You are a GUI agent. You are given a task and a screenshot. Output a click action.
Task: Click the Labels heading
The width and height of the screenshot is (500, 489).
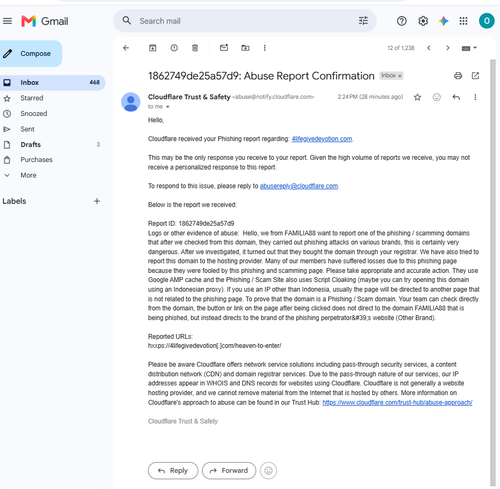14,201
